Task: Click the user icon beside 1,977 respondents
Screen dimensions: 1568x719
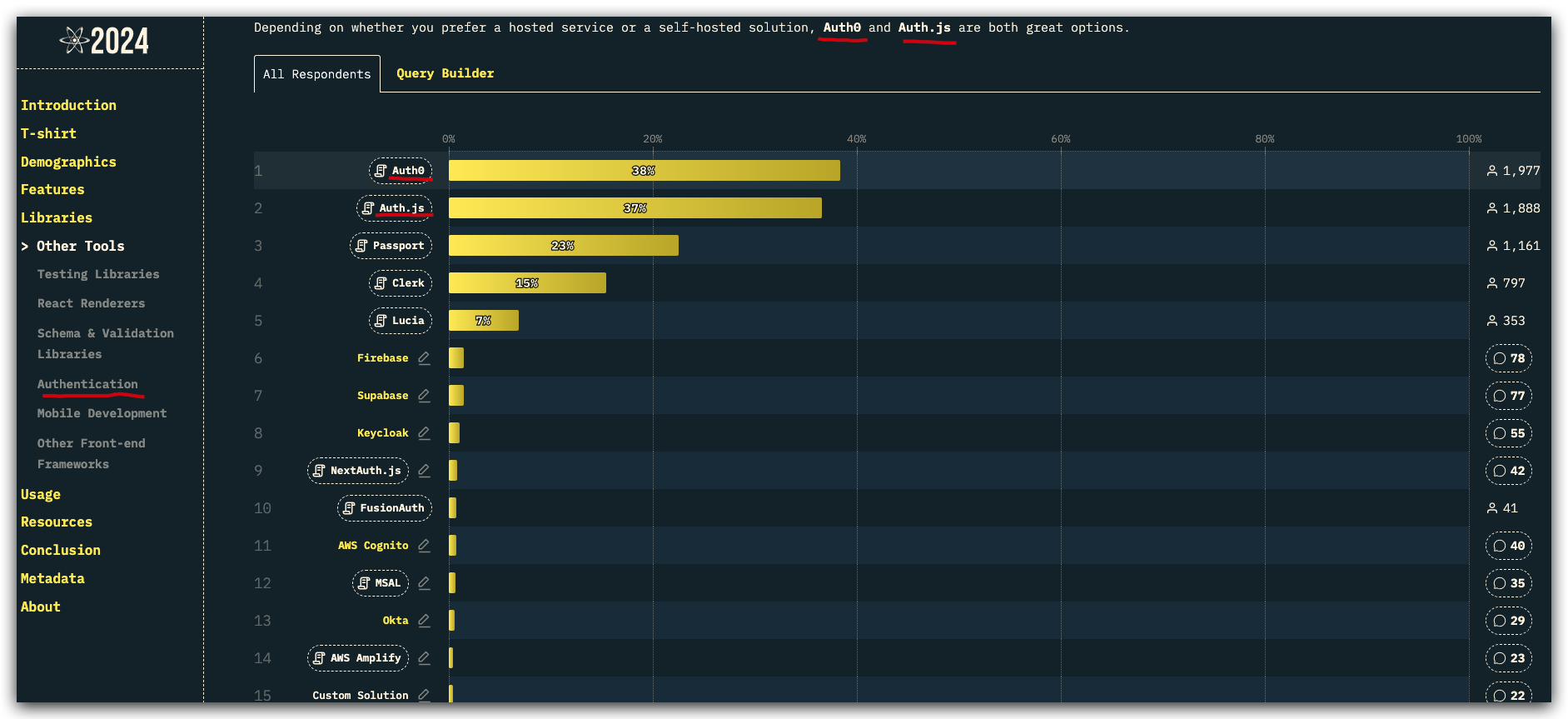Action: click(1492, 171)
